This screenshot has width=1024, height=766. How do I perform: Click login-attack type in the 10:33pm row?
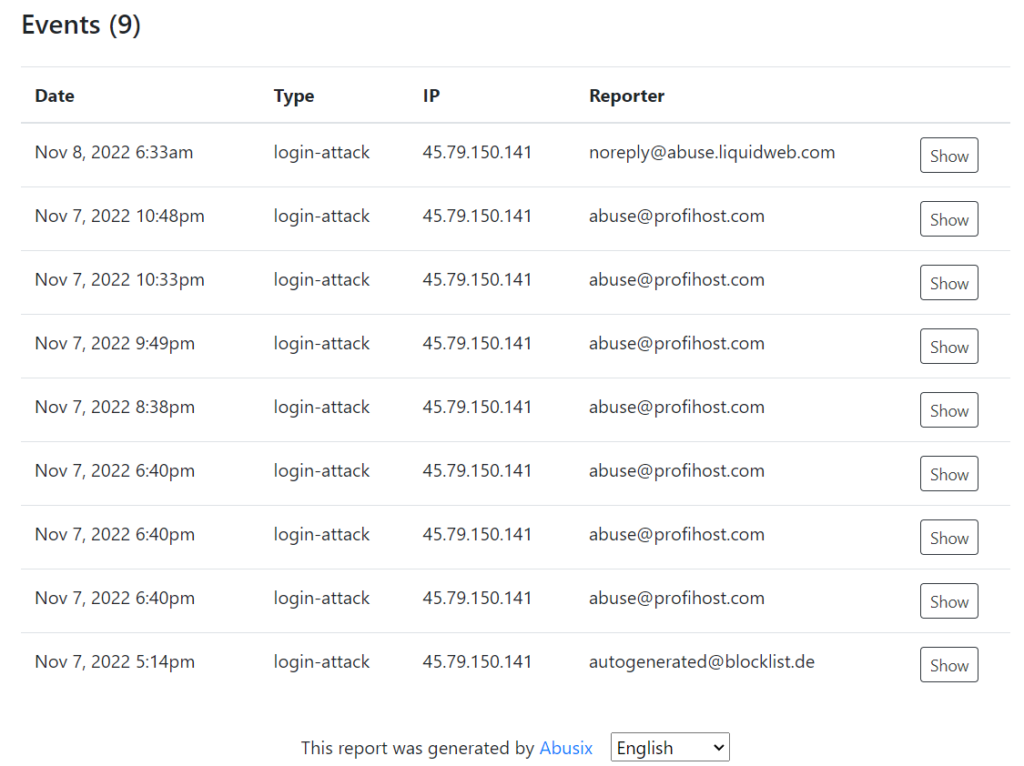click(321, 279)
